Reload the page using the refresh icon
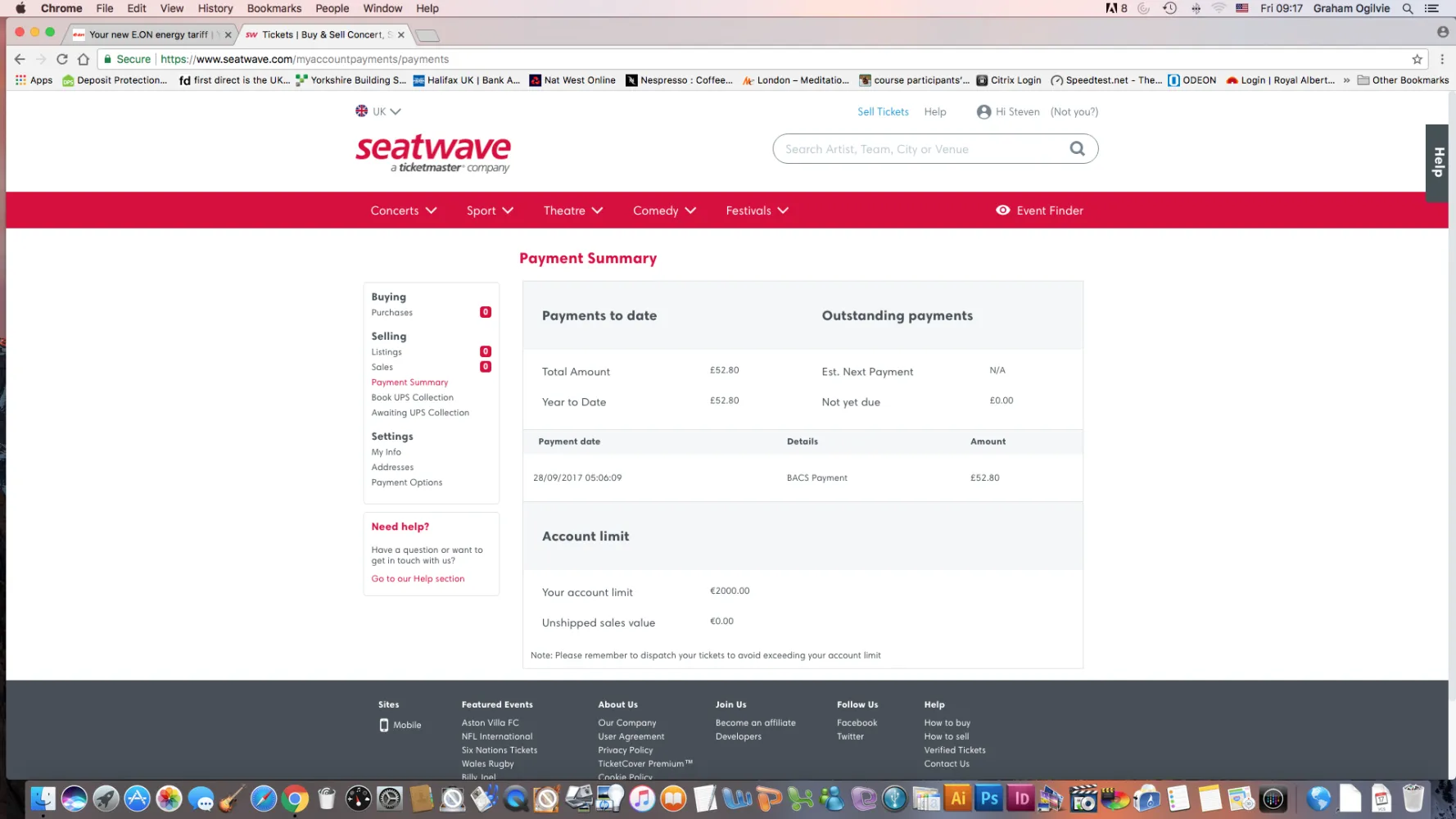Viewport: 1456px width, 819px height. point(62,59)
